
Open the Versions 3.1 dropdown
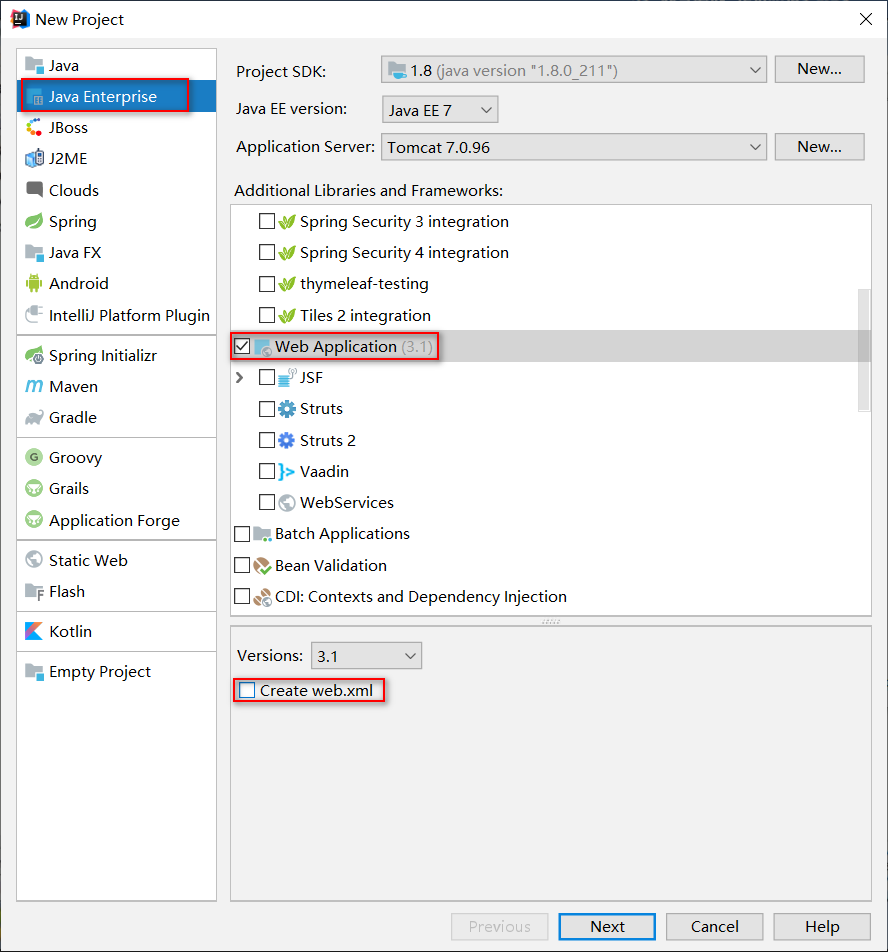click(x=366, y=656)
